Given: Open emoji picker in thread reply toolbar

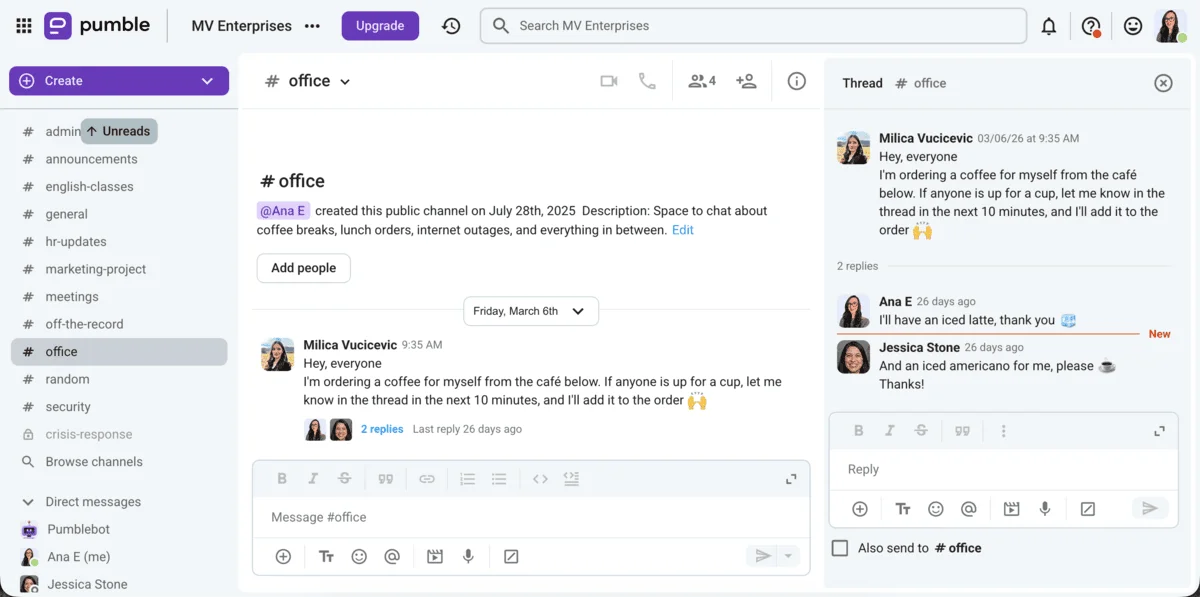Looking at the screenshot, I should click(x=935, y=509).
